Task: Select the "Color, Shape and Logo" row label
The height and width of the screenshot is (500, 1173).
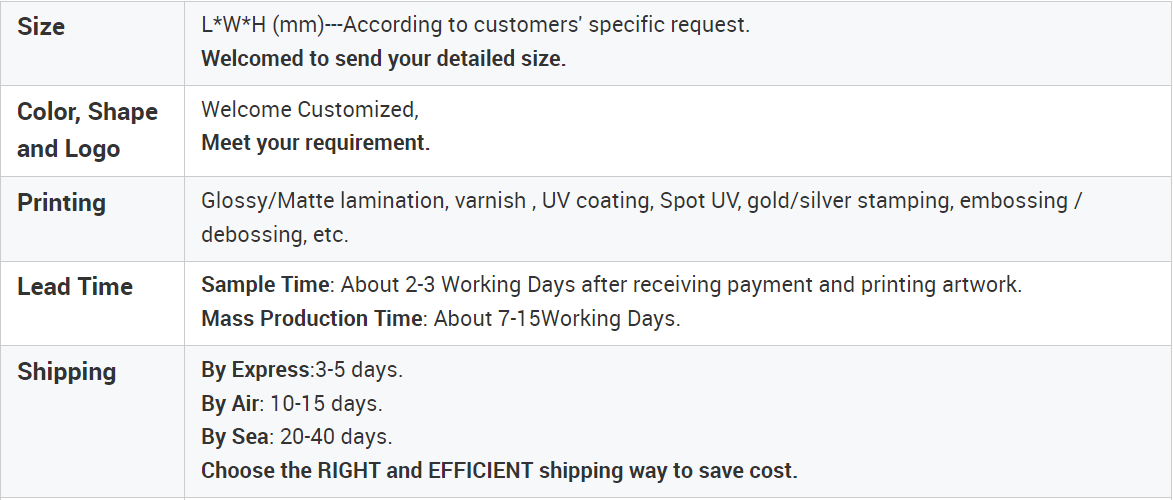Action: (87, 130)
